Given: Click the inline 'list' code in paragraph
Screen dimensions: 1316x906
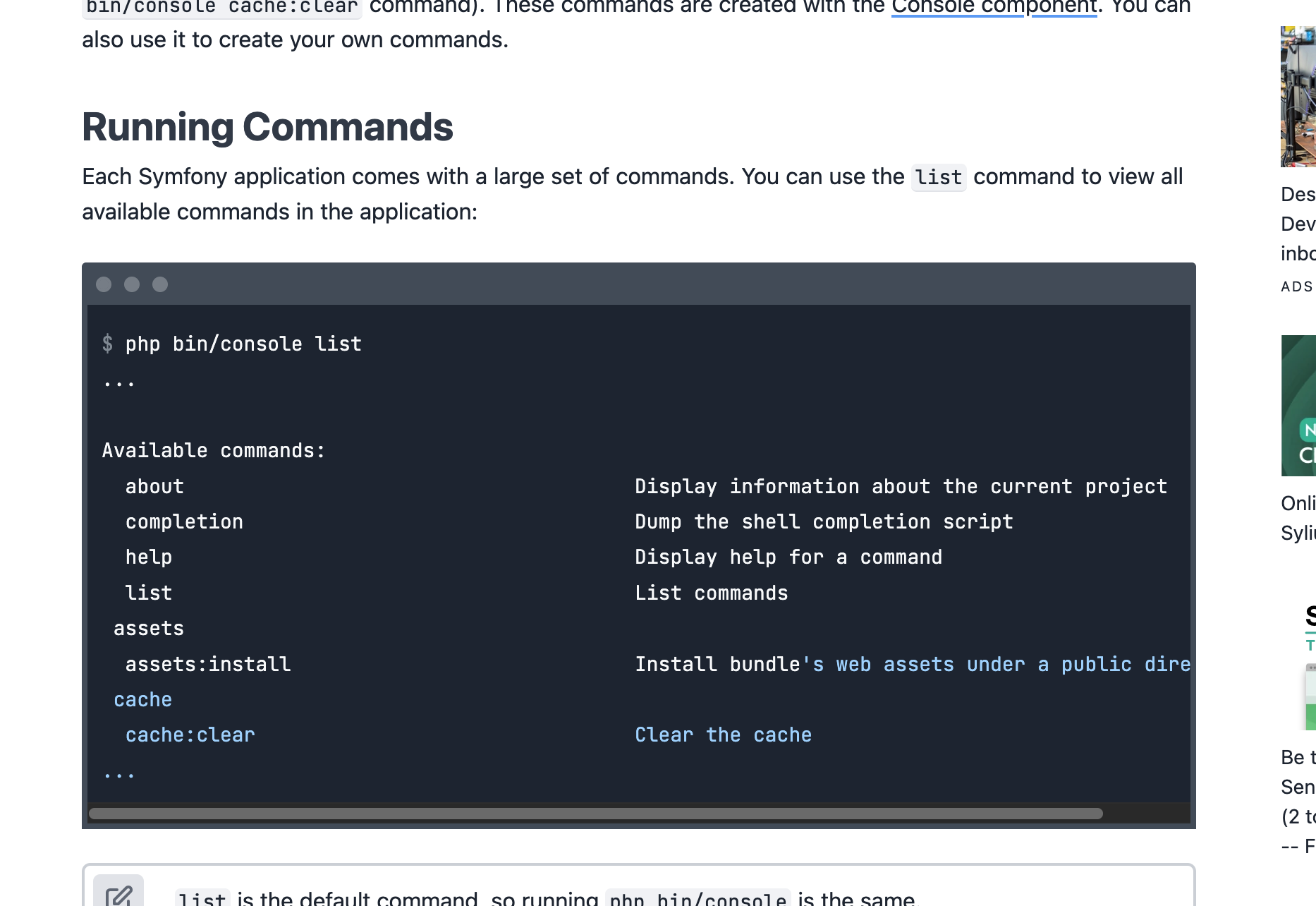Looking at the screenshot, I should coord(939,177).
